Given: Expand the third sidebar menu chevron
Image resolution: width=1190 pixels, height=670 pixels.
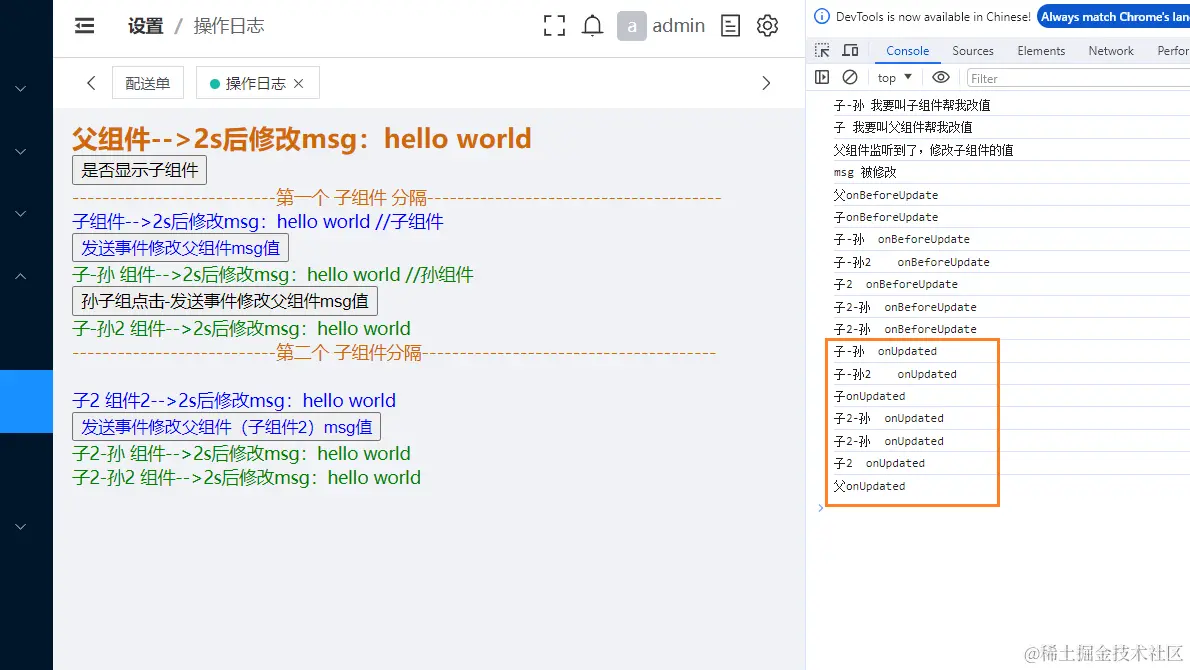Looking at the screenshot, I should point(20,214).
